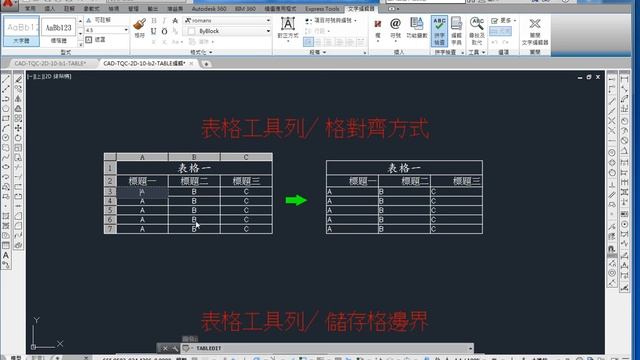
Task: Select the Arc draw tool
Action: (6, 128)
